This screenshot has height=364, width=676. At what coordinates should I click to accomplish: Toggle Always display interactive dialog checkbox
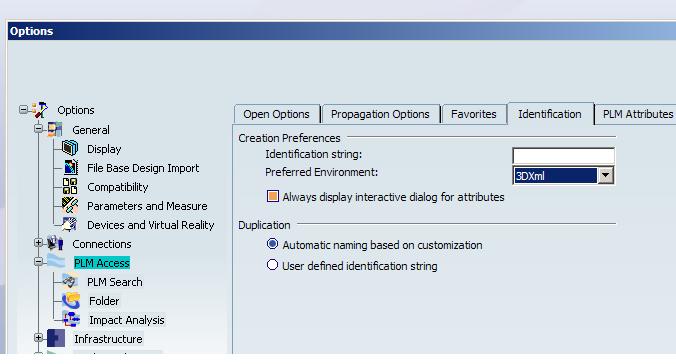click(x=272, y=196)
